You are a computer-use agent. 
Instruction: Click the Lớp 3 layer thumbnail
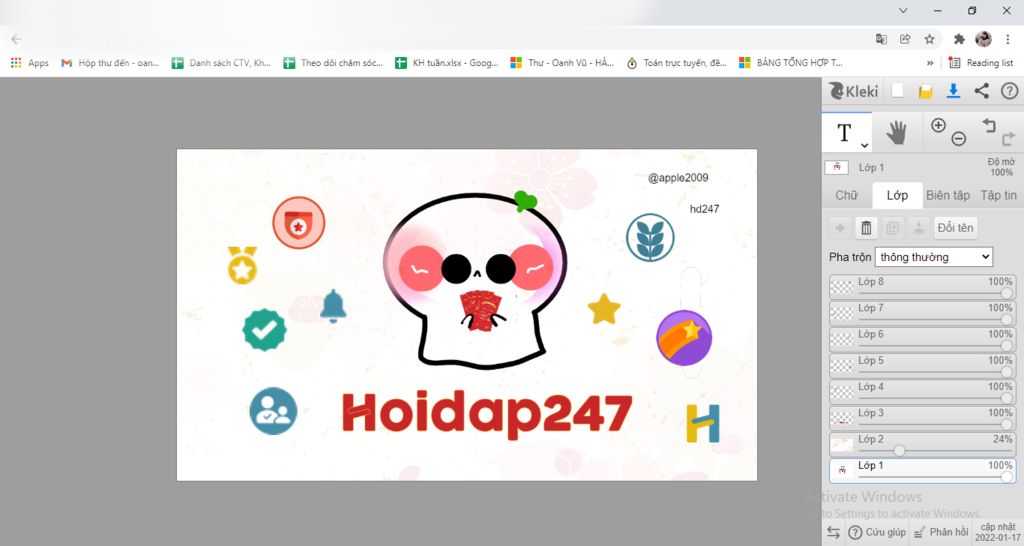coord(842,418)
